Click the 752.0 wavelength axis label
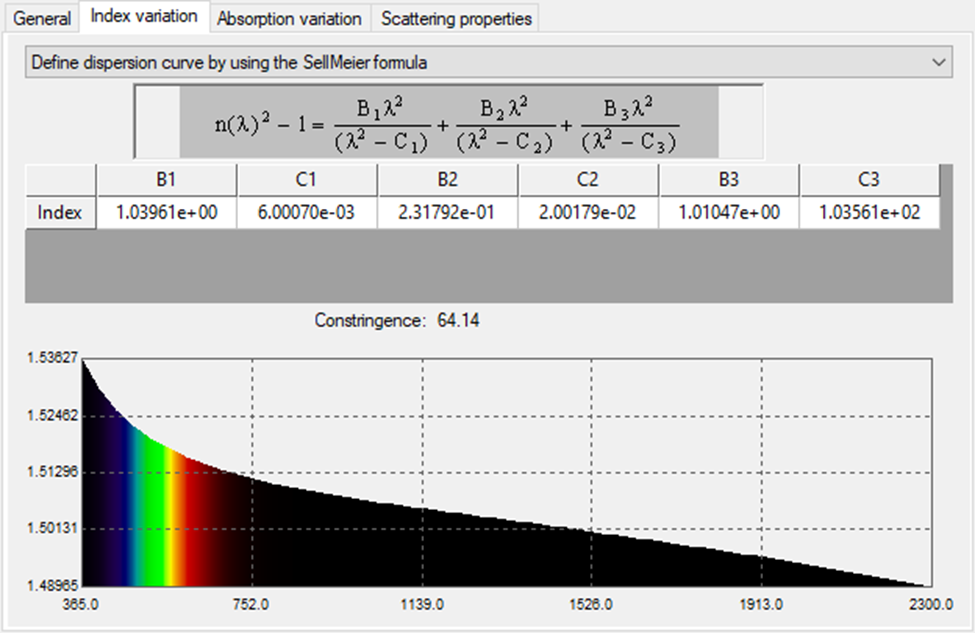Screen dimensions: 975x633 (251, 604)
